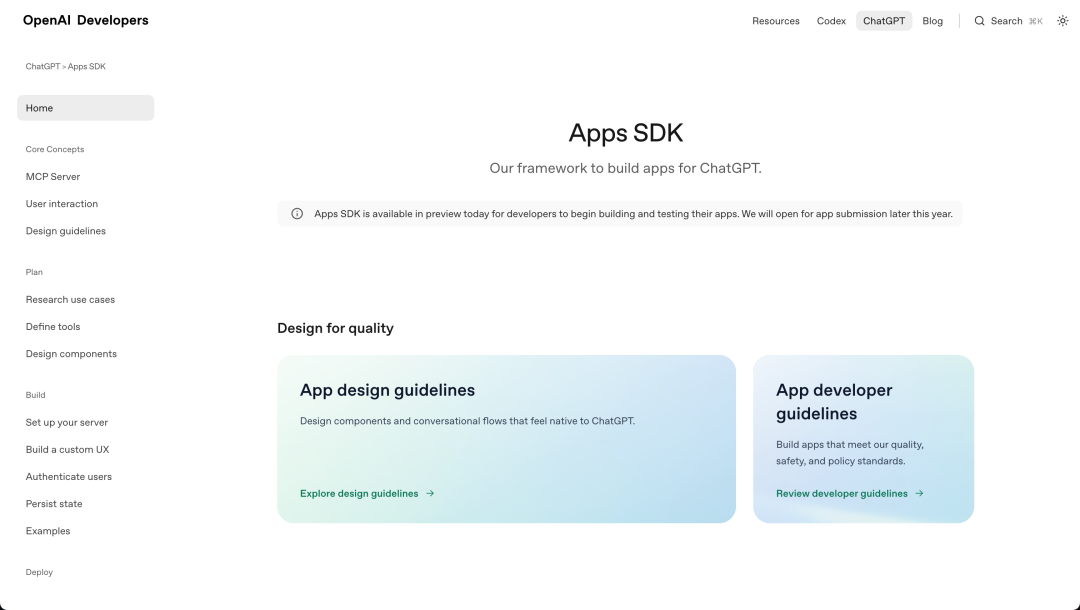Screen dimensions: 1080x610
Task: Open Build a custom UX guide
Action: tap(67, 450)
